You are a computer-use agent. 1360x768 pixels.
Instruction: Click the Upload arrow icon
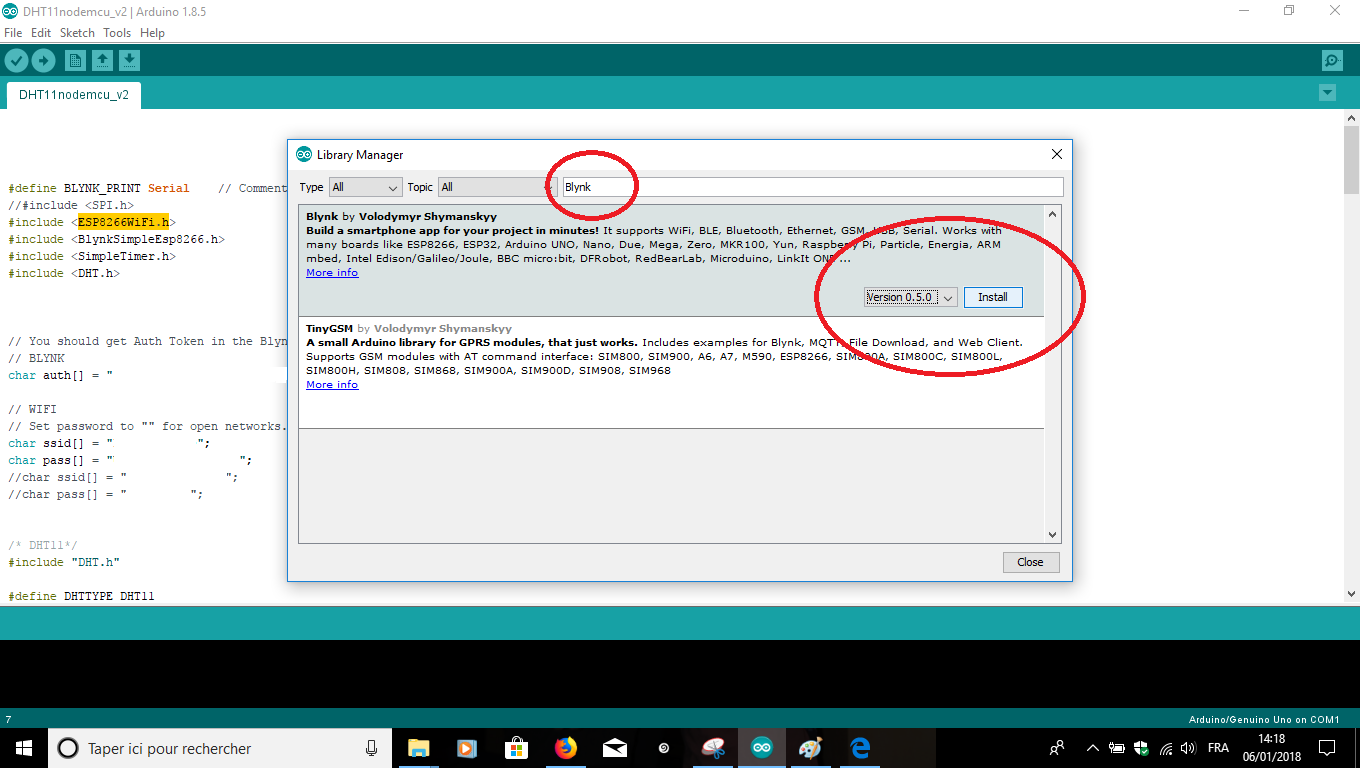(x=43, y=61)
